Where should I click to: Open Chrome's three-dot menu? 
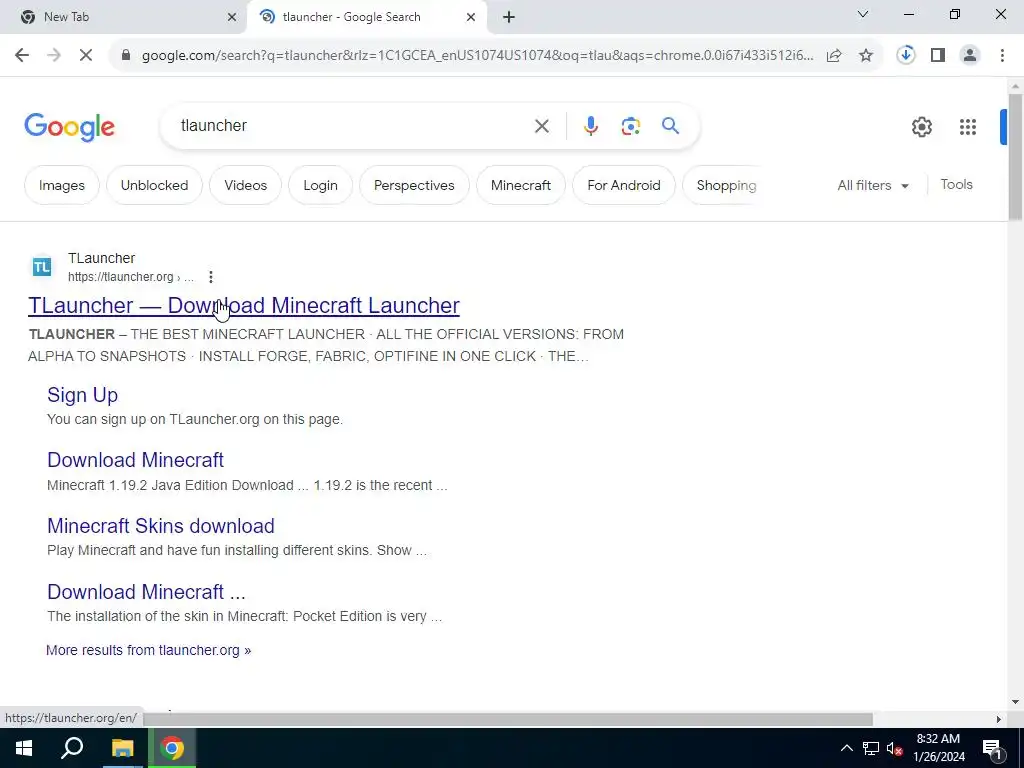tap(1002, 56)
